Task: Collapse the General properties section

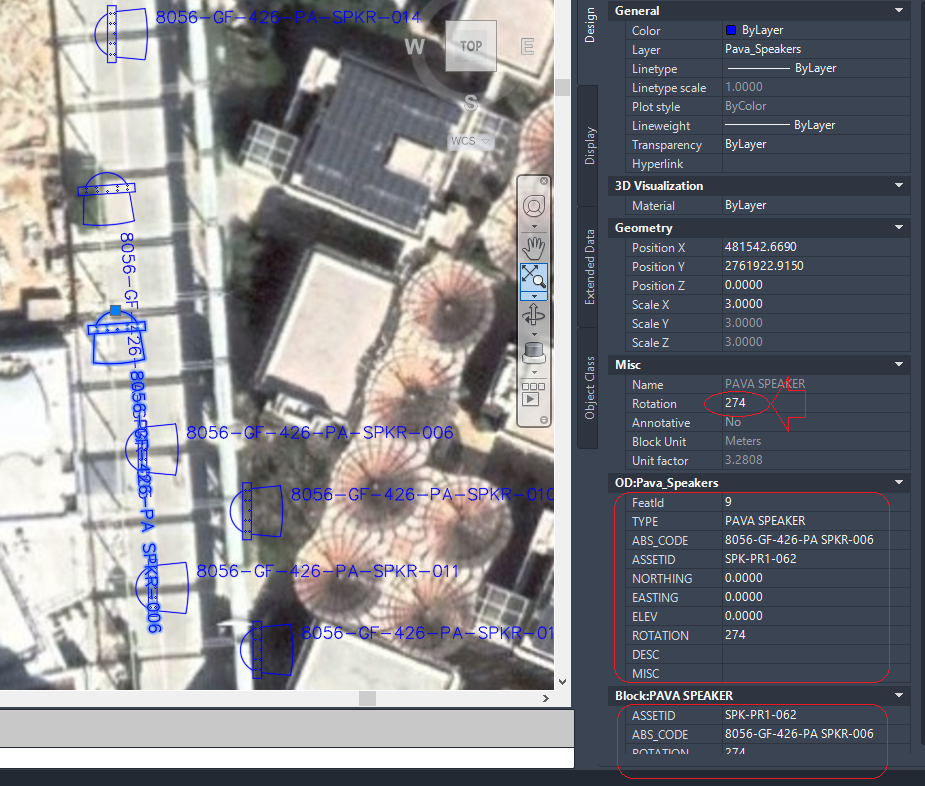Action: [899, 10]
